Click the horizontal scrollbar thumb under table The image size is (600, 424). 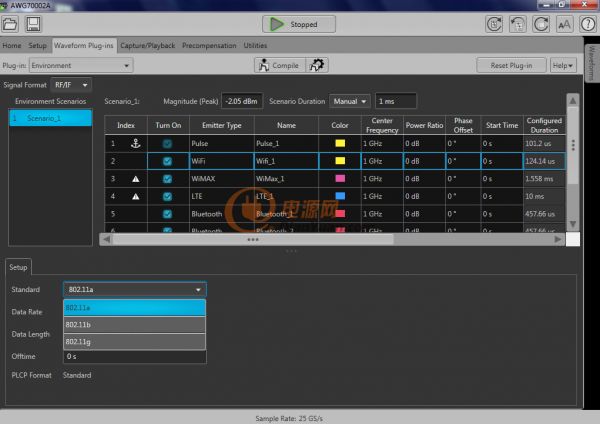pyautogui.click(x=253, y=239)
